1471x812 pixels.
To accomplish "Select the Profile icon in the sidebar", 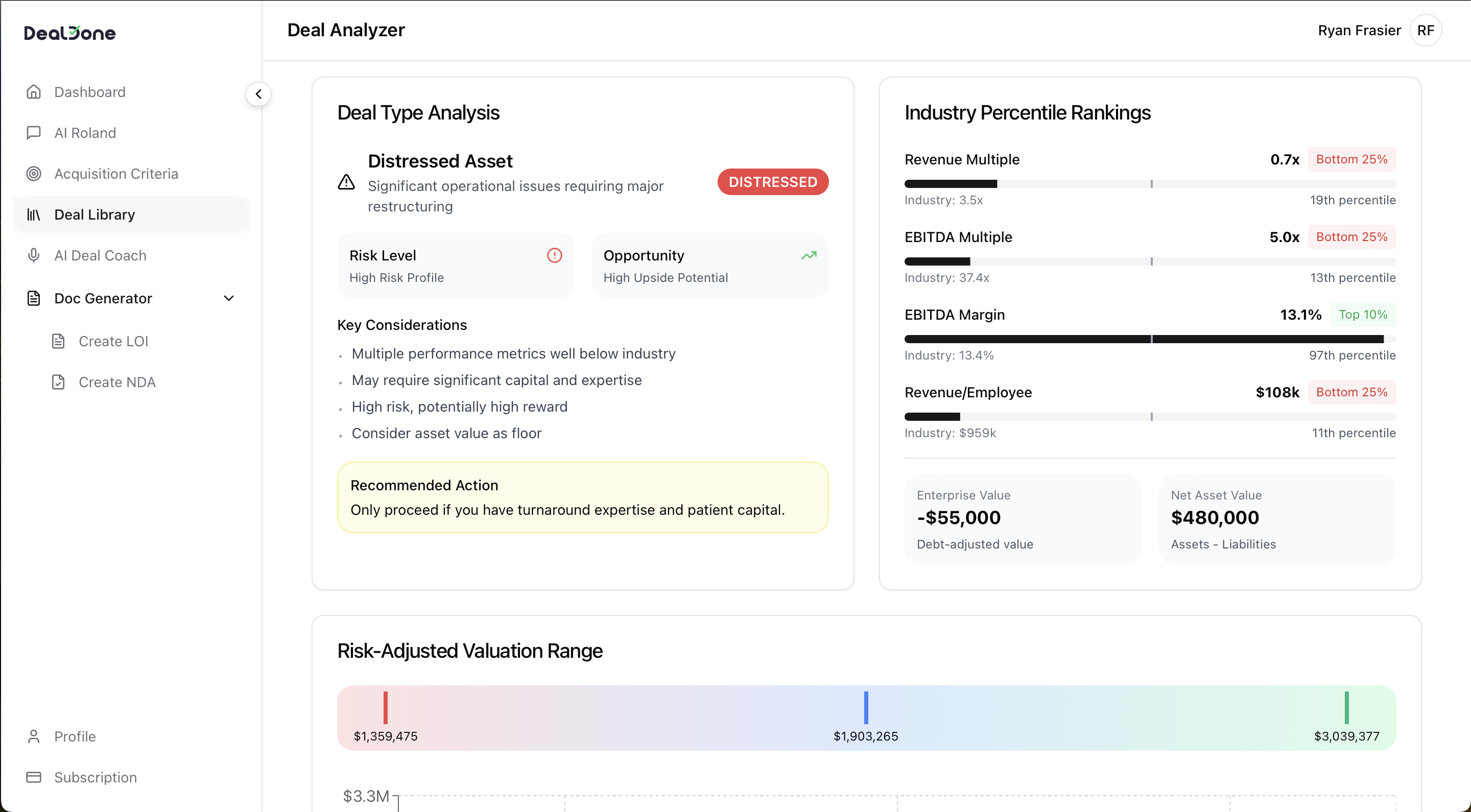I will [x=34, y=736].
